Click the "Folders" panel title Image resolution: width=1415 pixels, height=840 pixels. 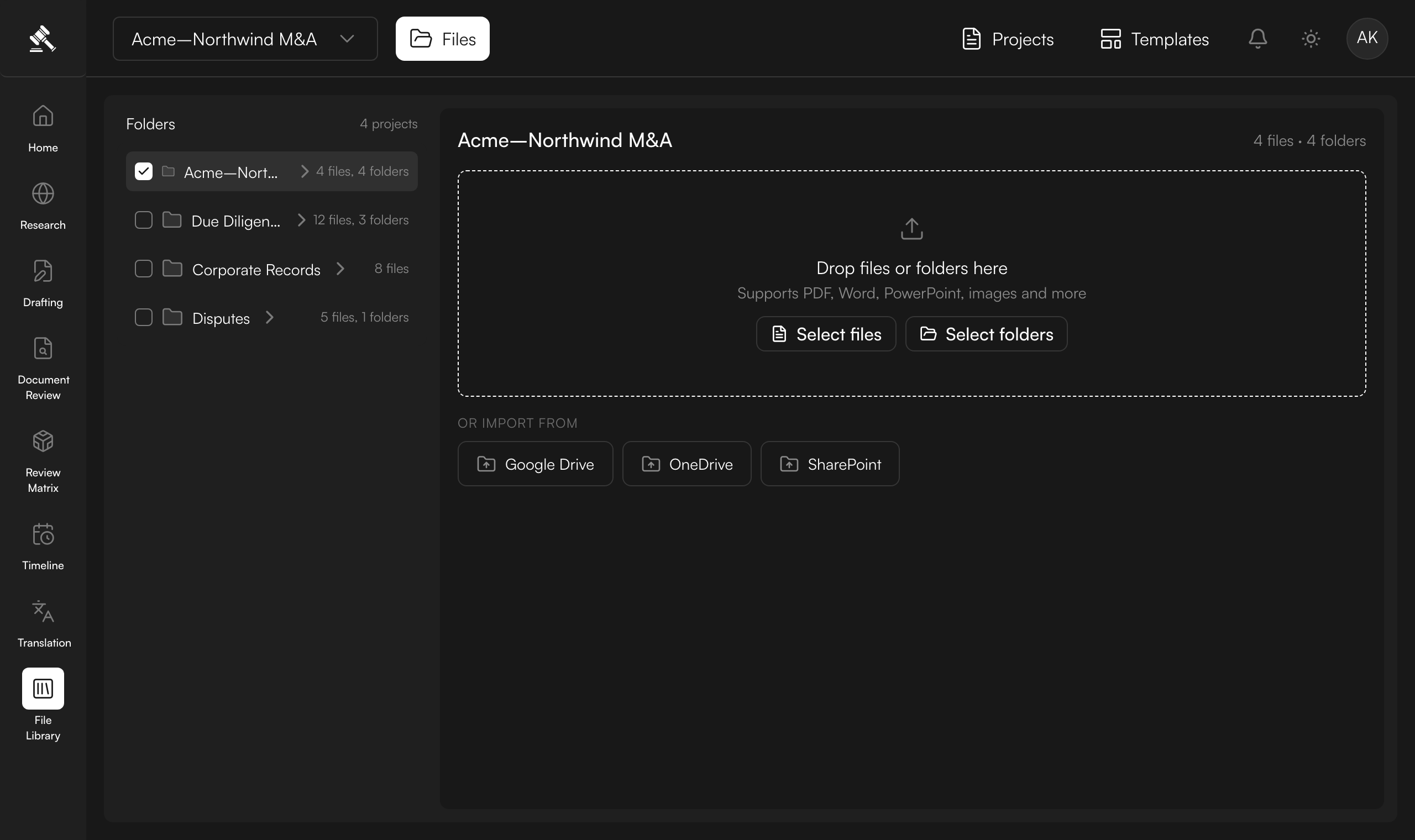[x=150, y=124]
